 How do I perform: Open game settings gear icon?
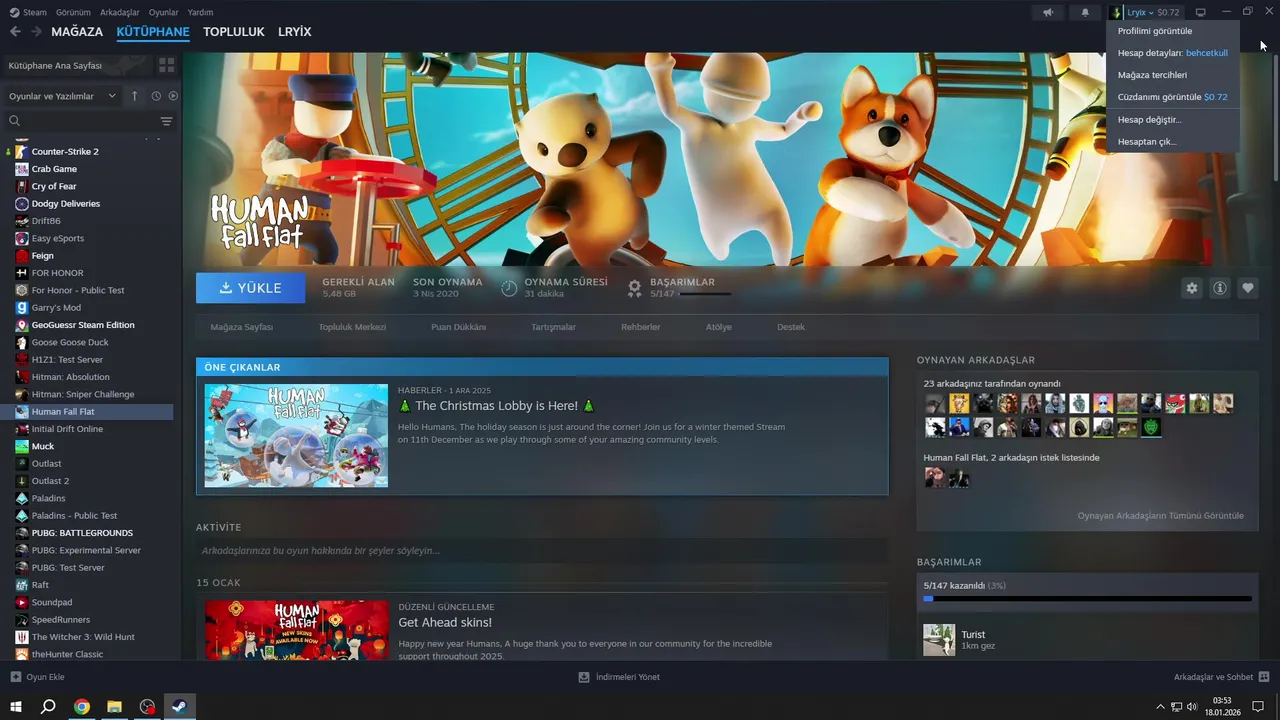(x=1191, y=288)
